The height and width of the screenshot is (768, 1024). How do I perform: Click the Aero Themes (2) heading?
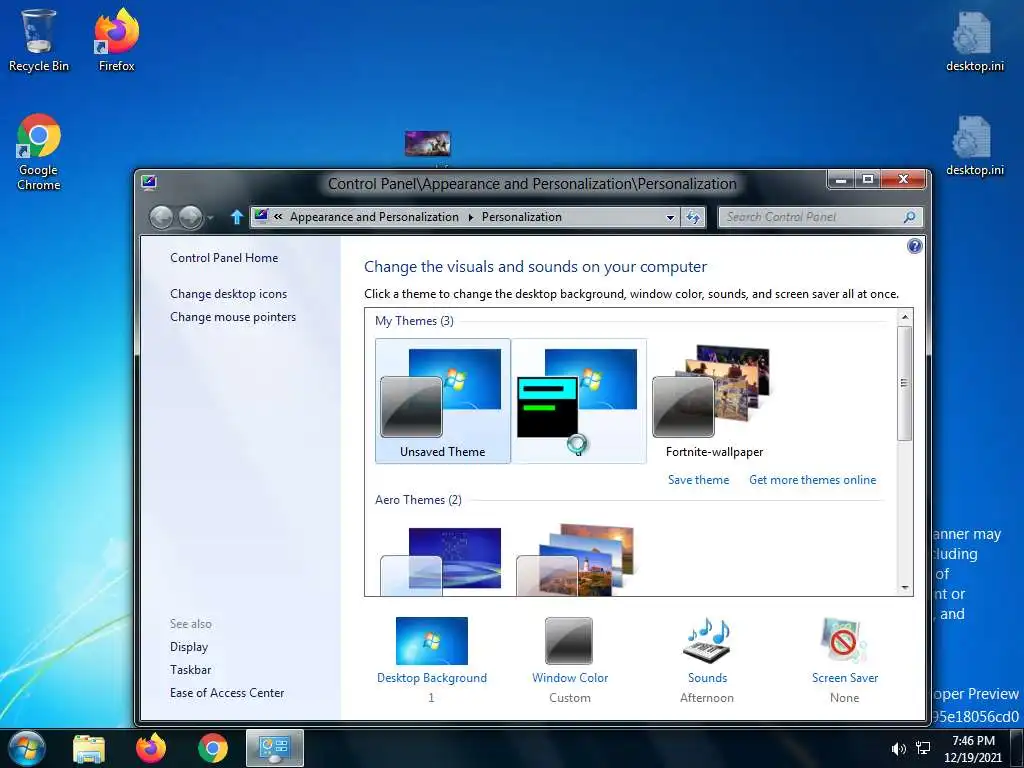[418, 500]
